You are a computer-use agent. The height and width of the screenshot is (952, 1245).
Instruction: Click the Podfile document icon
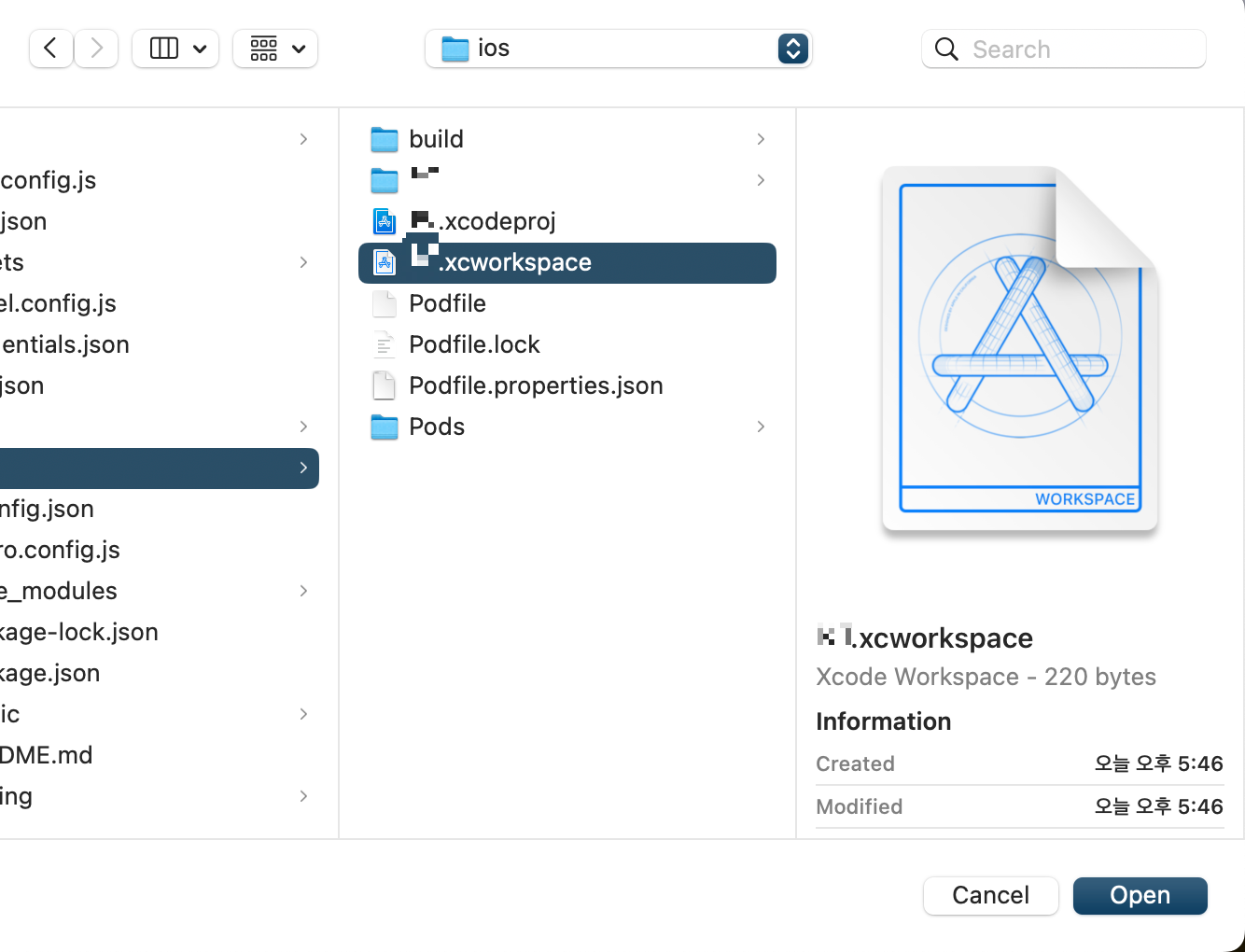pyautogui.click(x=385, y=303)
